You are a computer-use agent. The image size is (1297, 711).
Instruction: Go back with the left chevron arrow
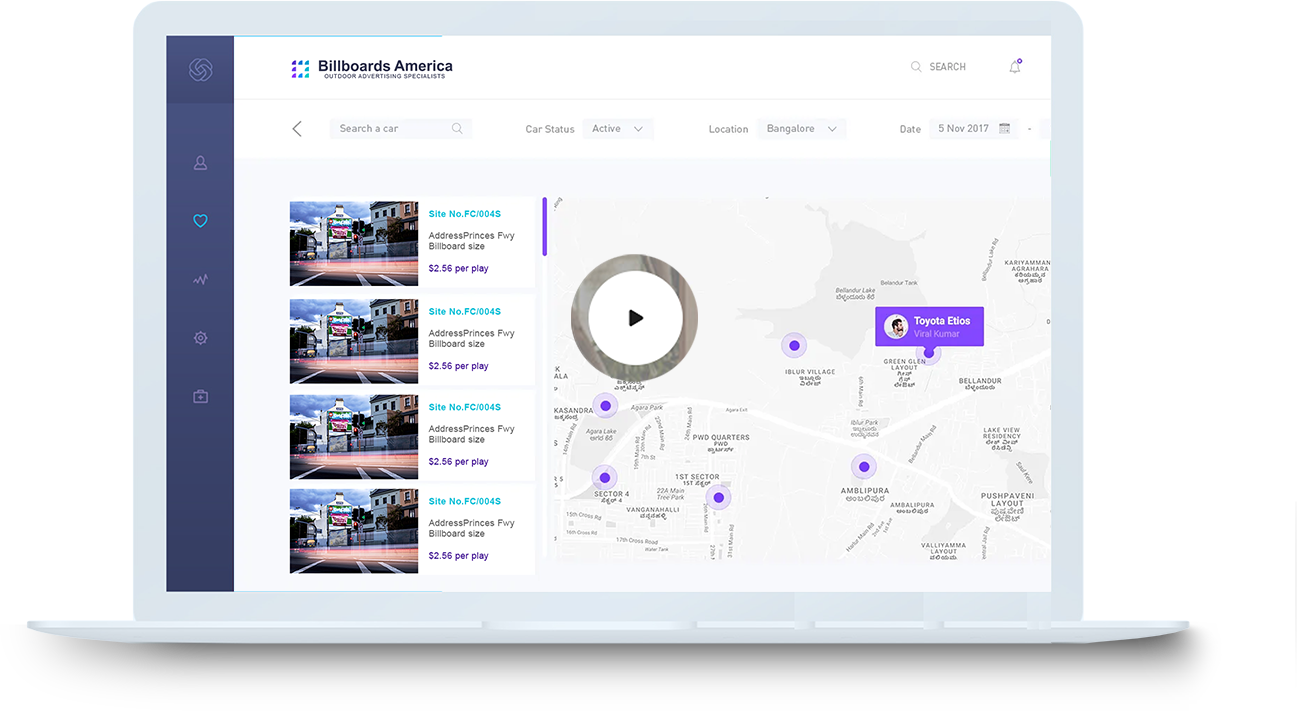(297, 128)
